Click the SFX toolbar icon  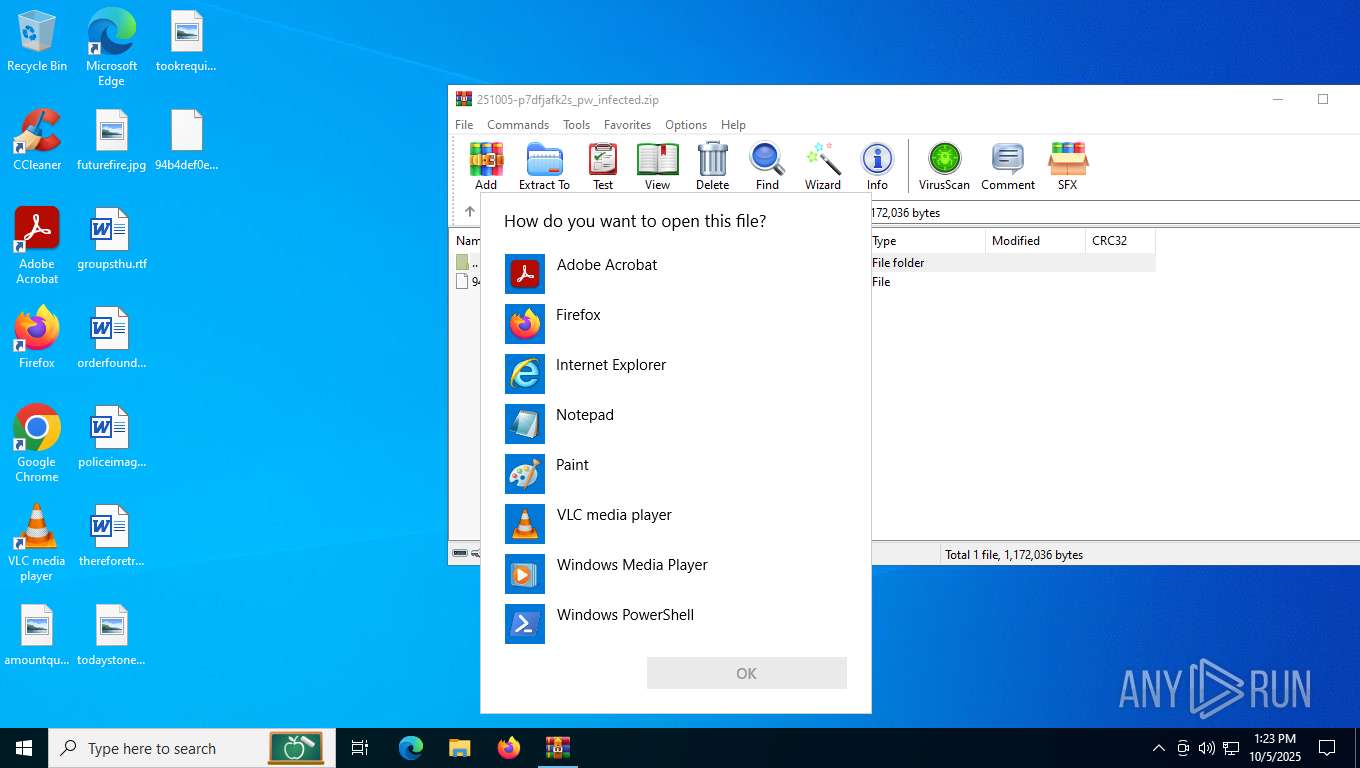tap(1067, 166)
